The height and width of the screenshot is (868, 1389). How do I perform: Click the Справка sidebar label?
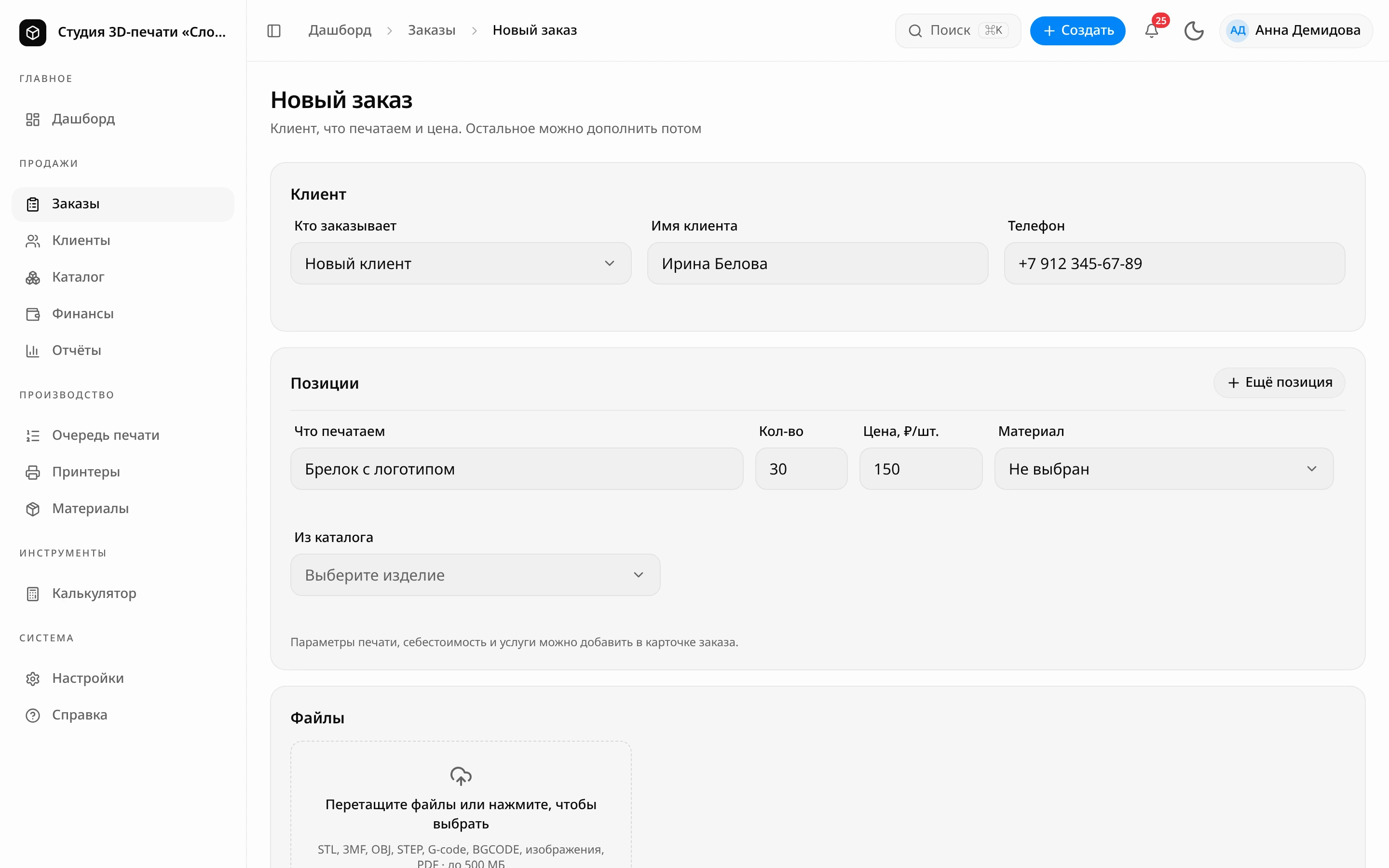tap(79, 715)
